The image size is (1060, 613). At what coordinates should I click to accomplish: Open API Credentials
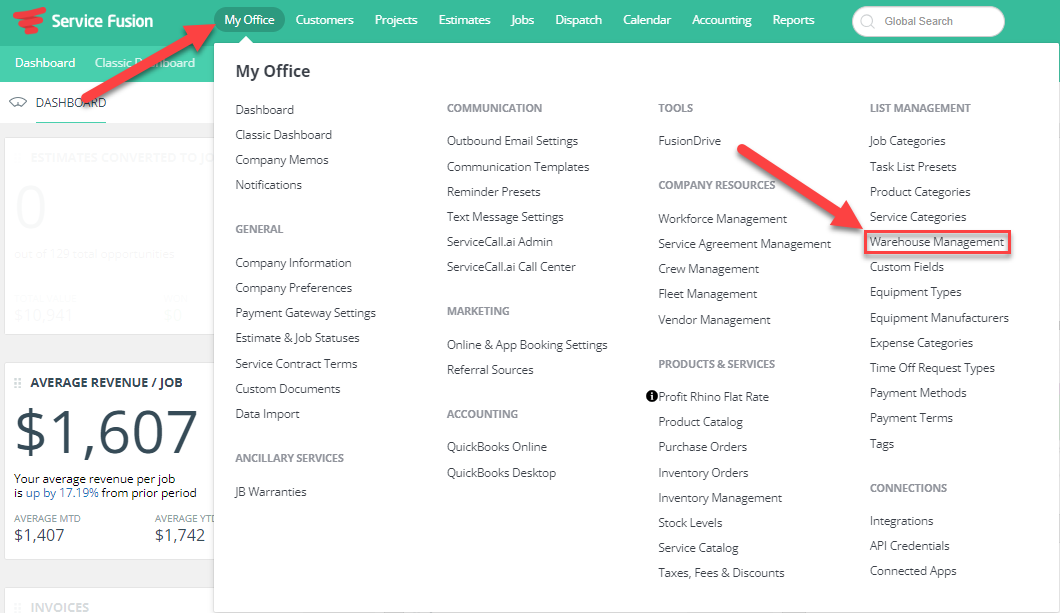pos(909,545)
